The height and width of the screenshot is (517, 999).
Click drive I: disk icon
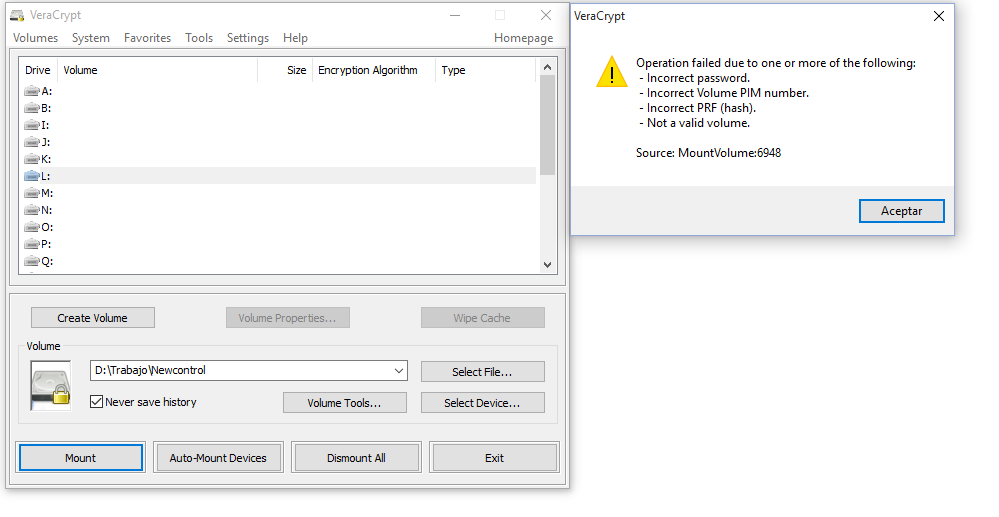coord(32,125)
